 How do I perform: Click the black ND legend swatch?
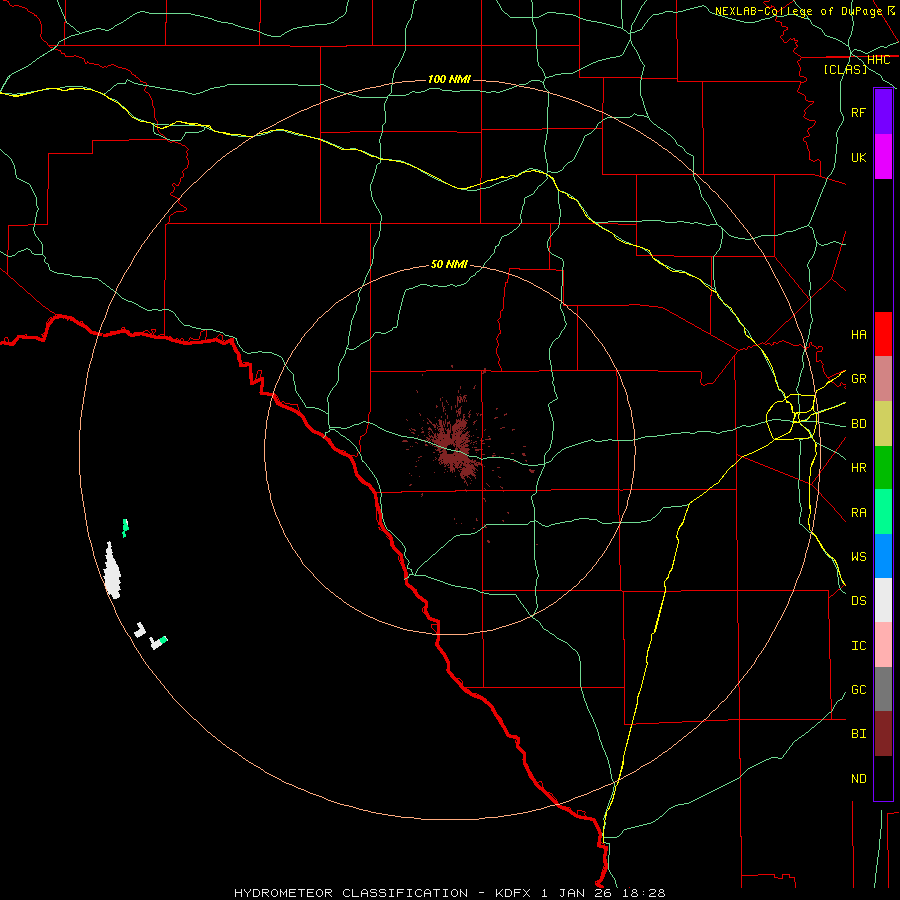883,778
